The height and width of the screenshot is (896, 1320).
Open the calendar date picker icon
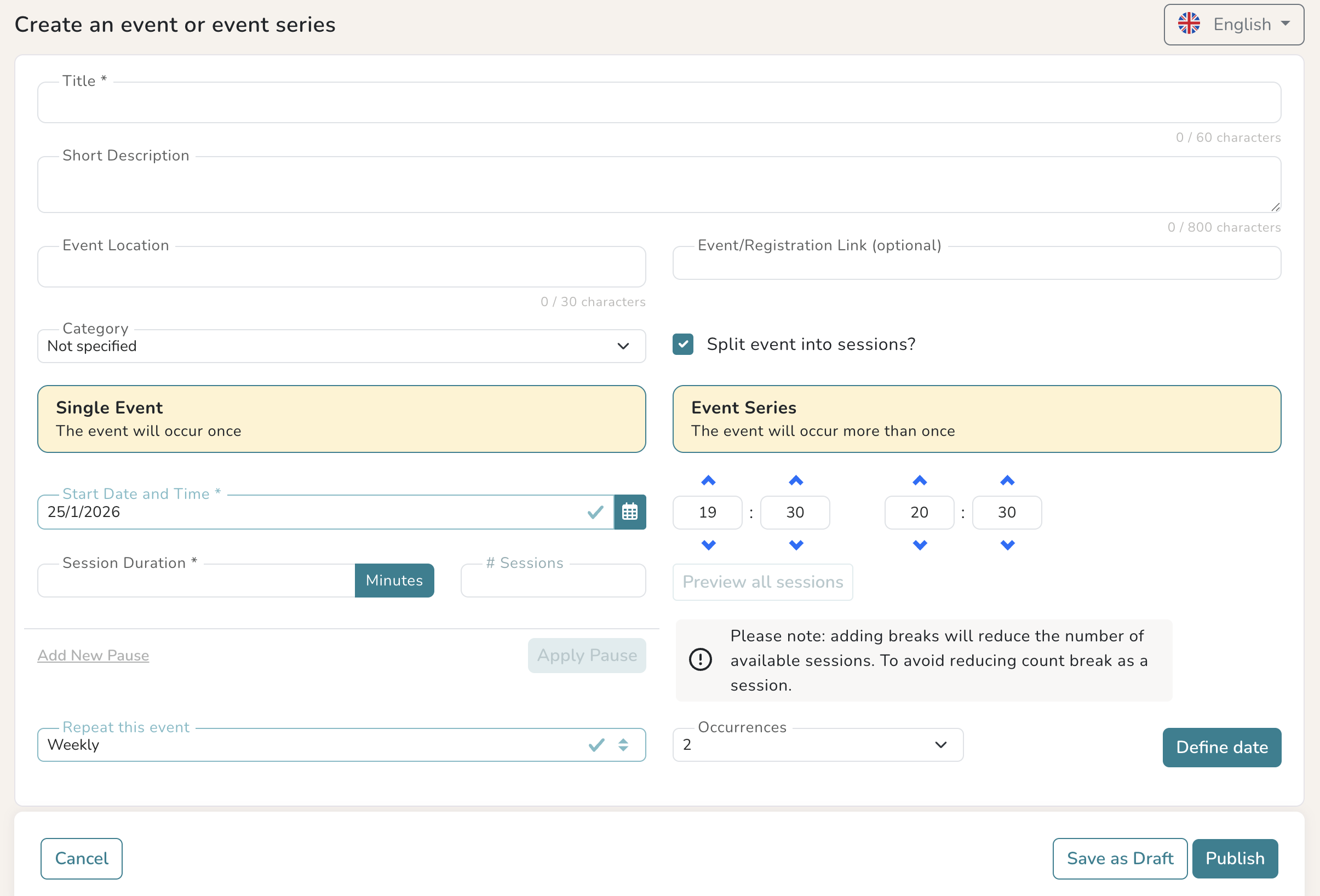[x=629, y=512]
